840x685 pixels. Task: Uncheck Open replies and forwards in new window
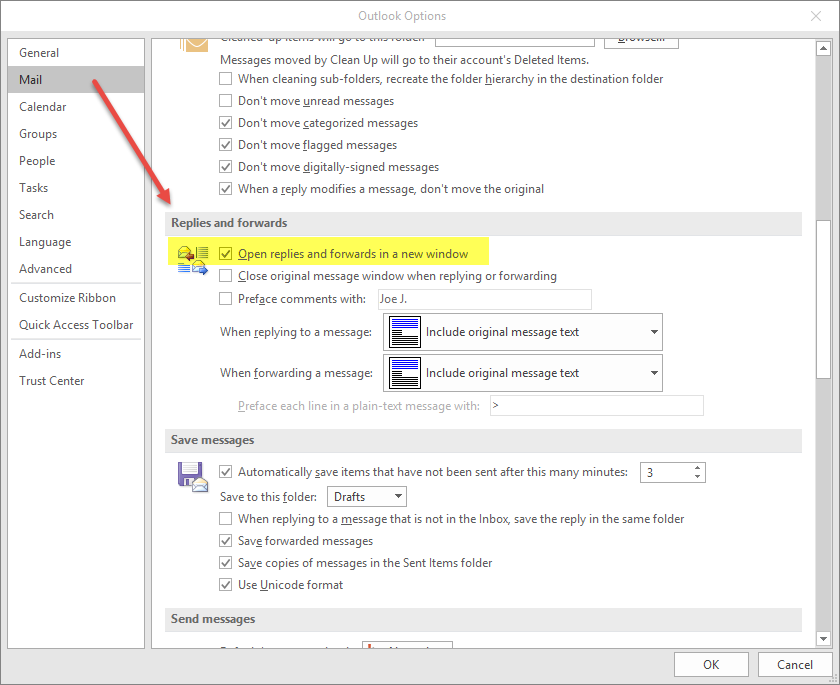[x=226, y=254]
